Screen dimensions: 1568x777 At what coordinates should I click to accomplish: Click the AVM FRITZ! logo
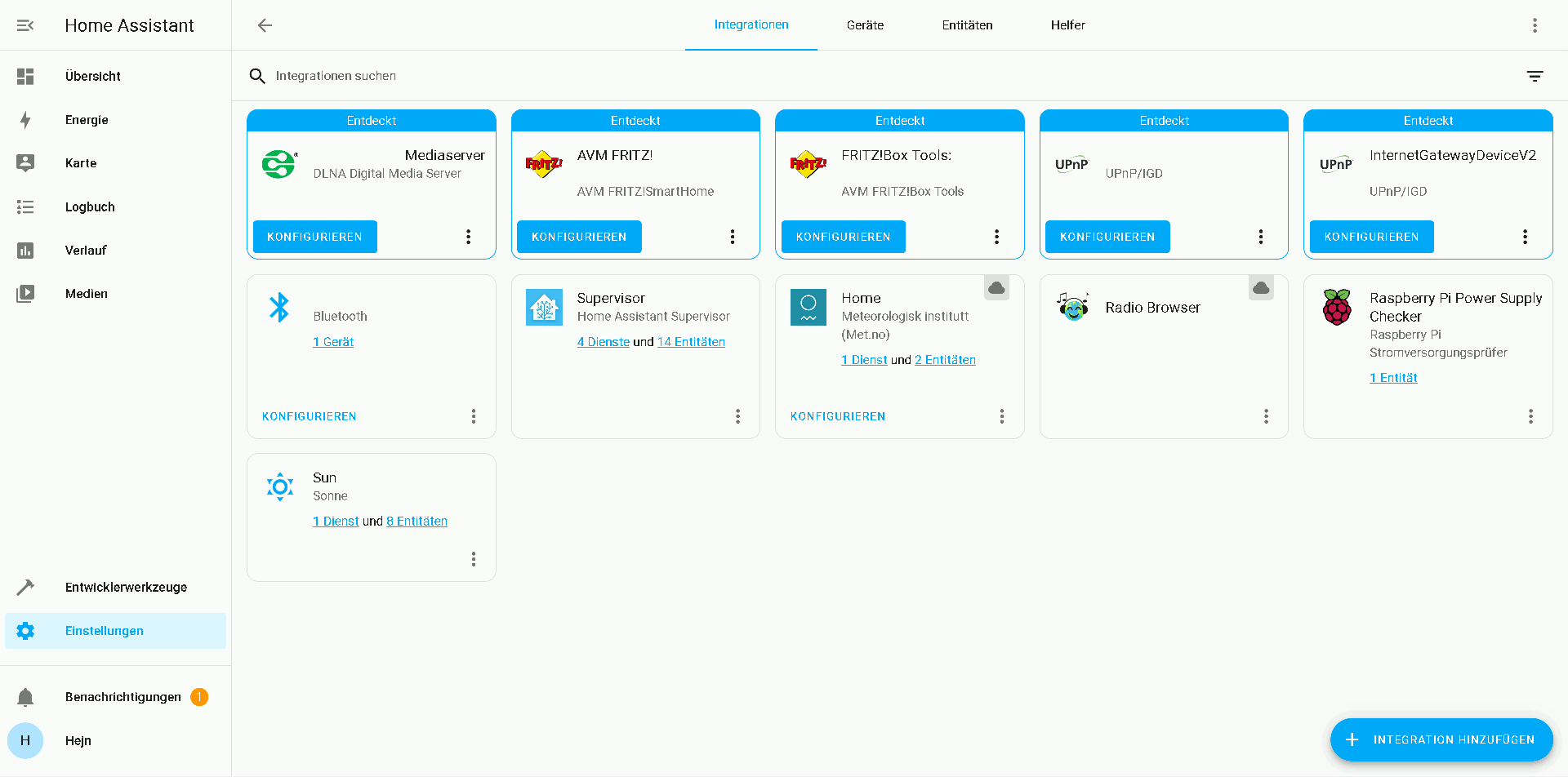pyautogui.click(x=544, y=164)
